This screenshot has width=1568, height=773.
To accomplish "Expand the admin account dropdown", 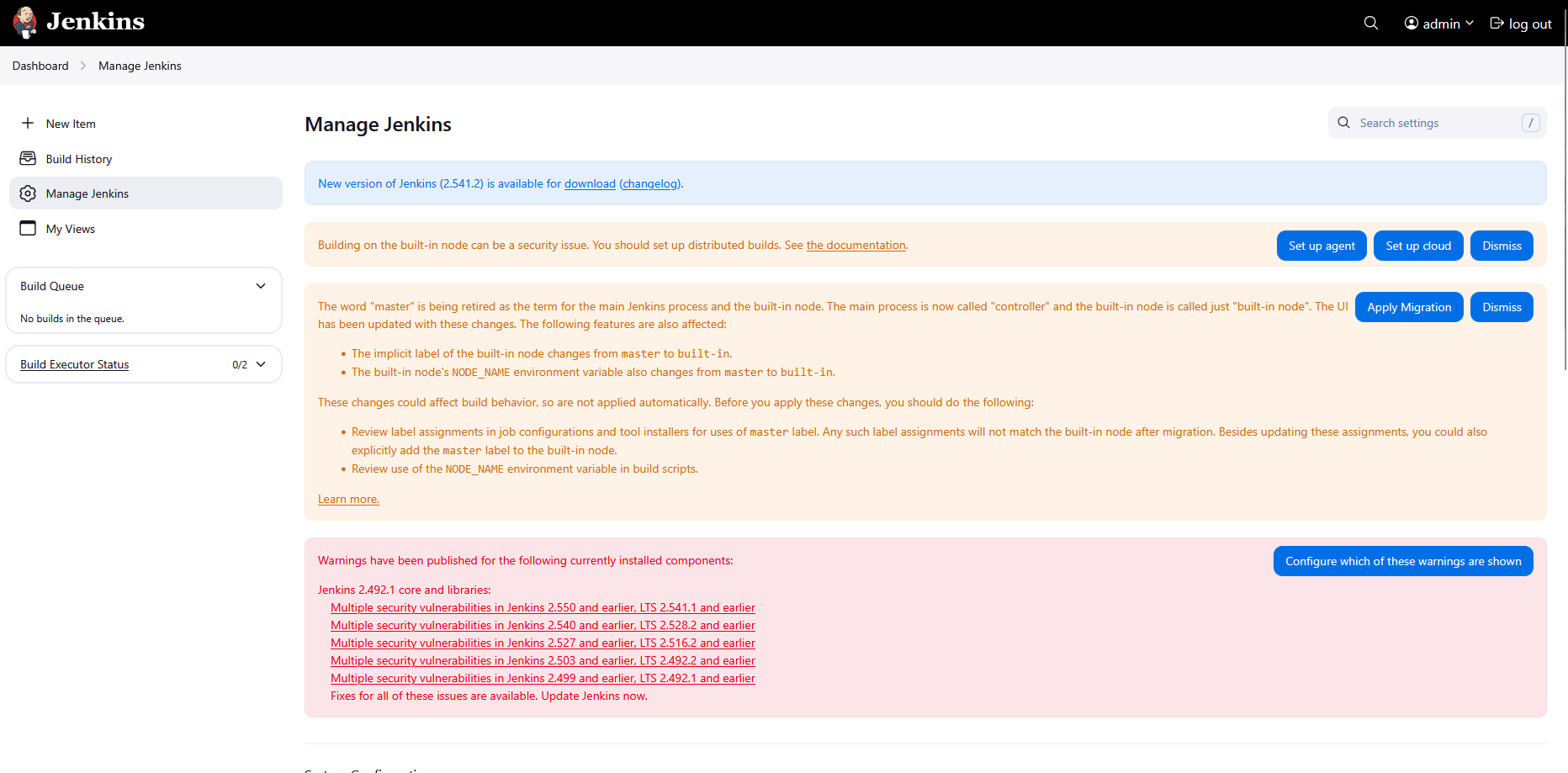I will point(1468,23).
